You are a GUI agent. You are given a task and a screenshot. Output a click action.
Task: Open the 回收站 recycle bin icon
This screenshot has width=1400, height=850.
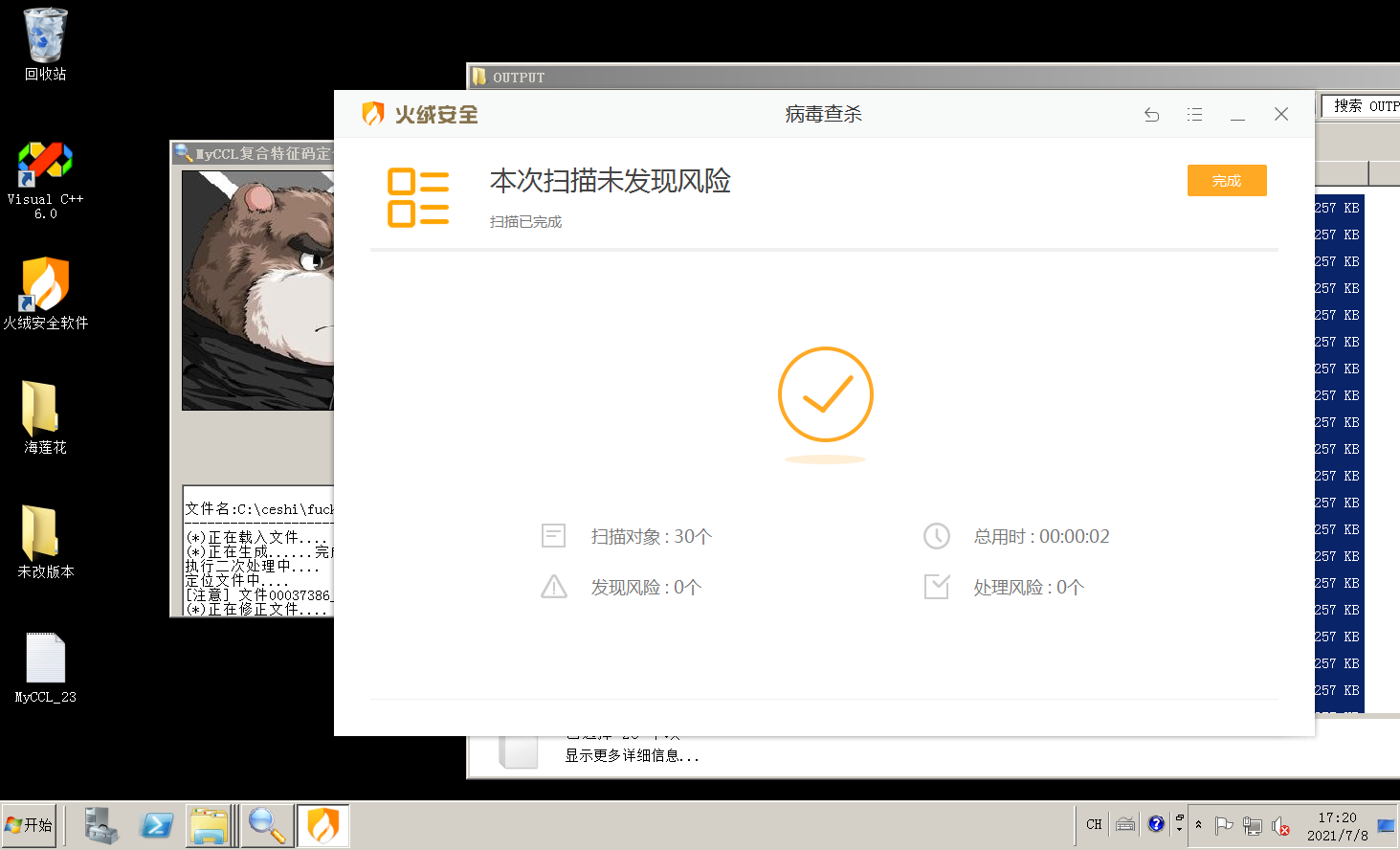tap(45, 44)
